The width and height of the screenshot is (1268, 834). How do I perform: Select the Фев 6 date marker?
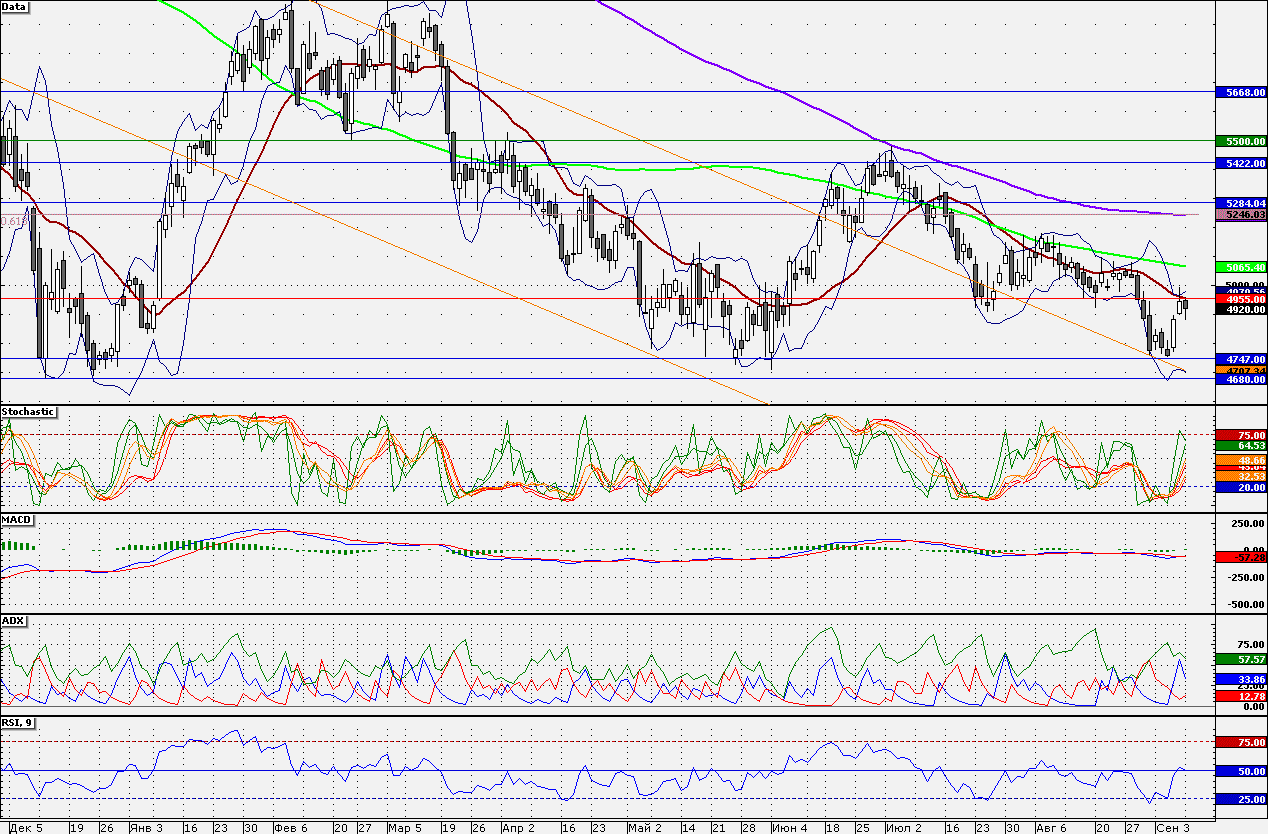point(290,828)
